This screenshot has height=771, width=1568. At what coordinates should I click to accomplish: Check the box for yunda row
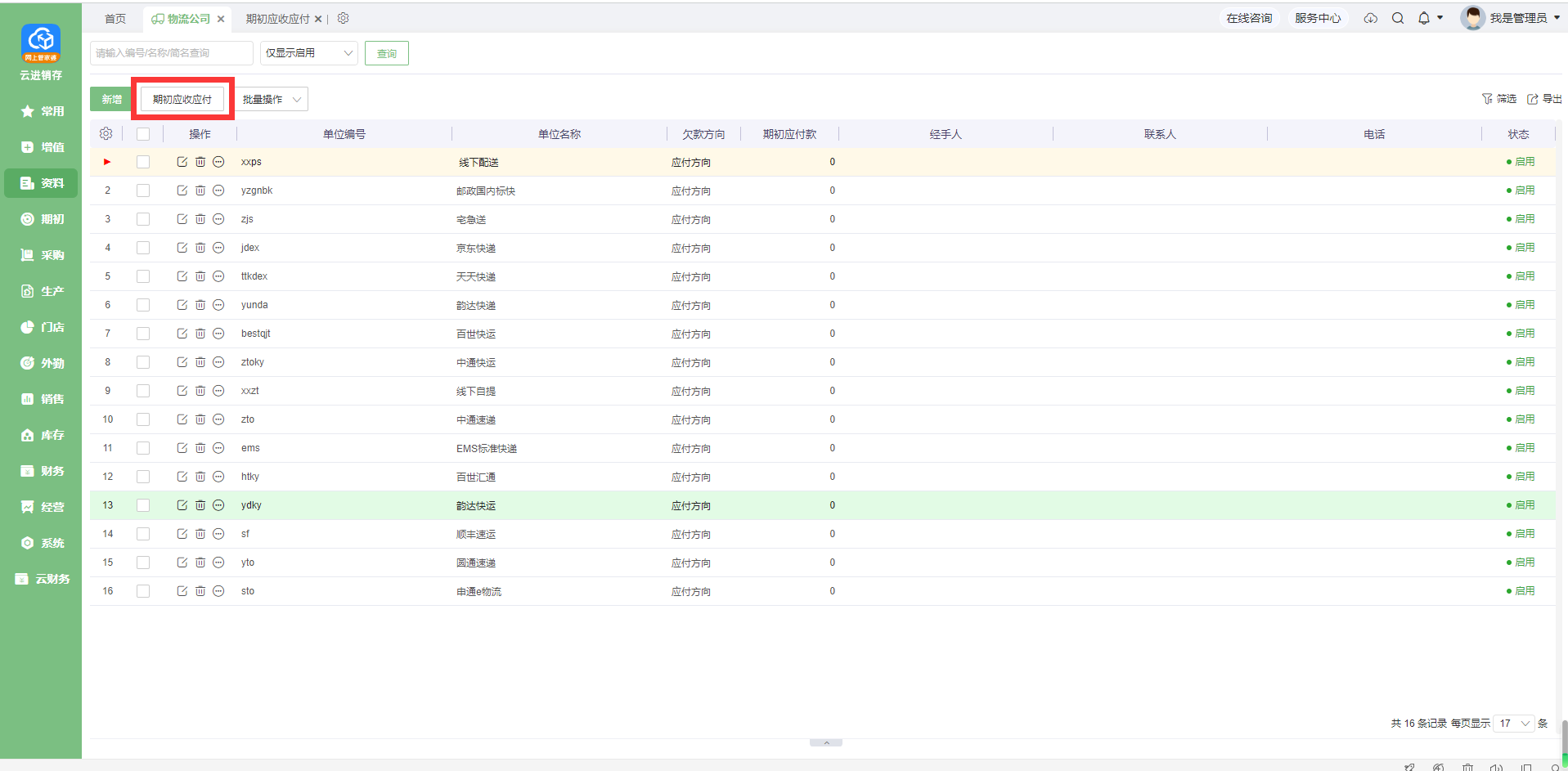point(143,305)
